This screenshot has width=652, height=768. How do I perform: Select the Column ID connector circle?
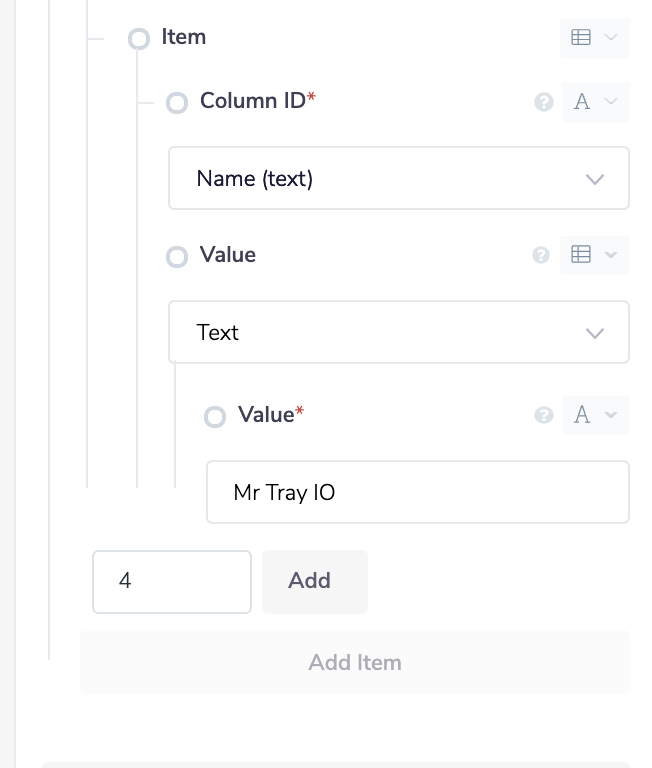176,103
